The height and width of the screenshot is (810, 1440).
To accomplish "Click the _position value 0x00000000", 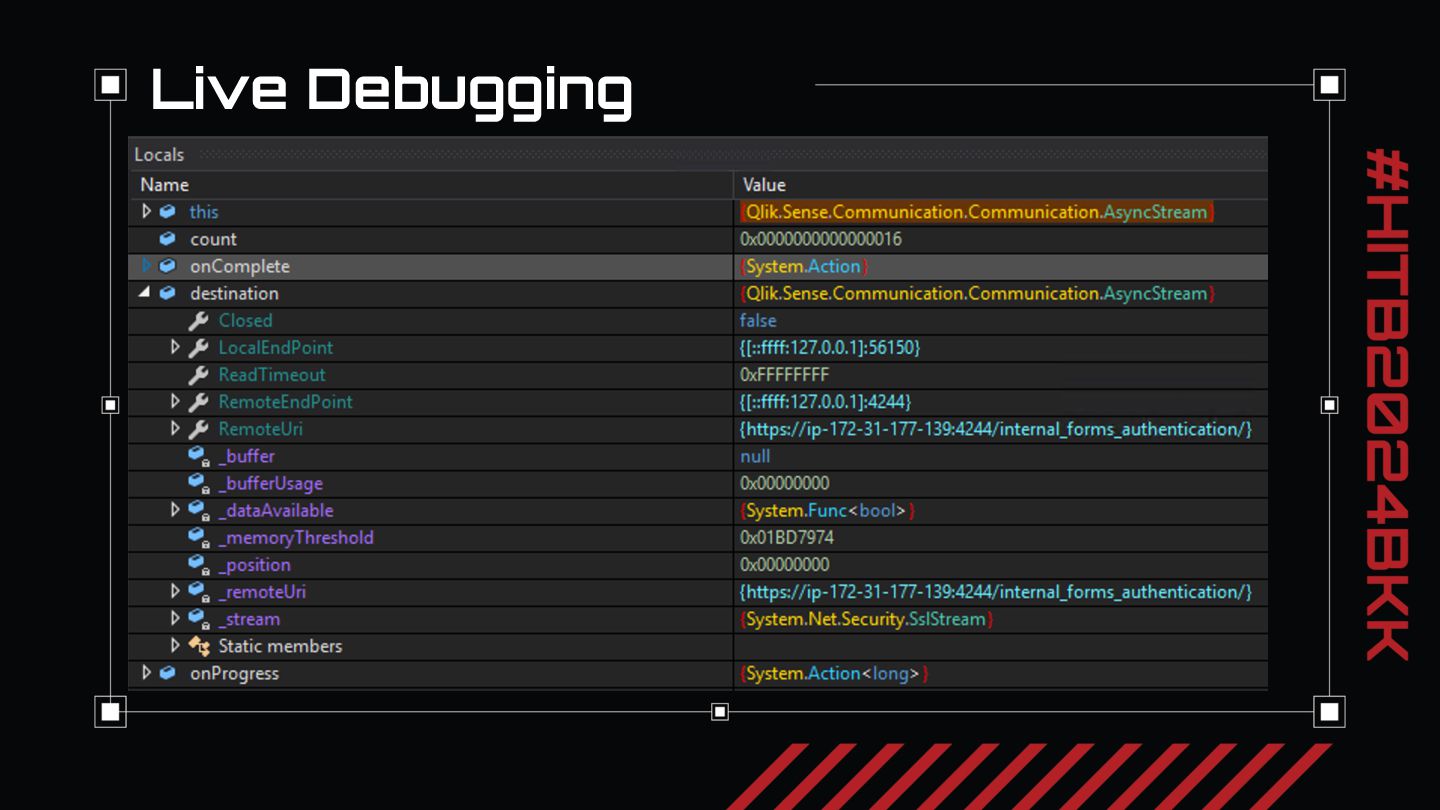I will (x=785, y=564).
